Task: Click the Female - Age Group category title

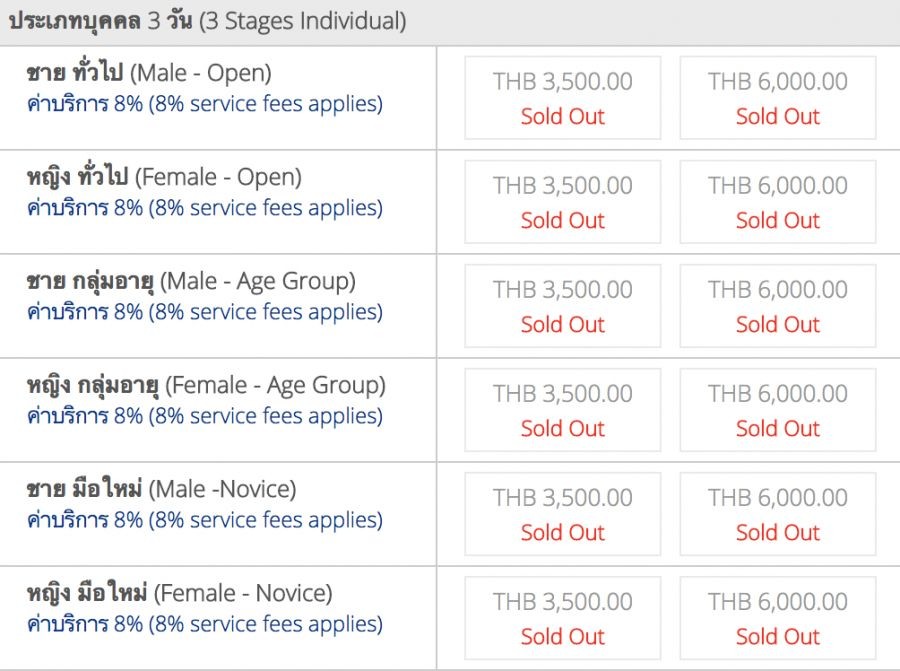Action: pos(206,386)
